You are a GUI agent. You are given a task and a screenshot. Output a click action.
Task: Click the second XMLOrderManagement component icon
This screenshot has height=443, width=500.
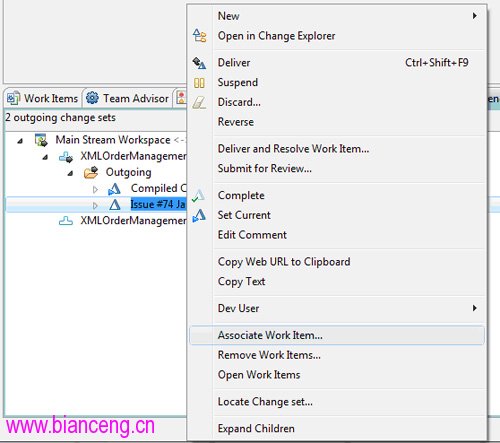pos(66,221)
